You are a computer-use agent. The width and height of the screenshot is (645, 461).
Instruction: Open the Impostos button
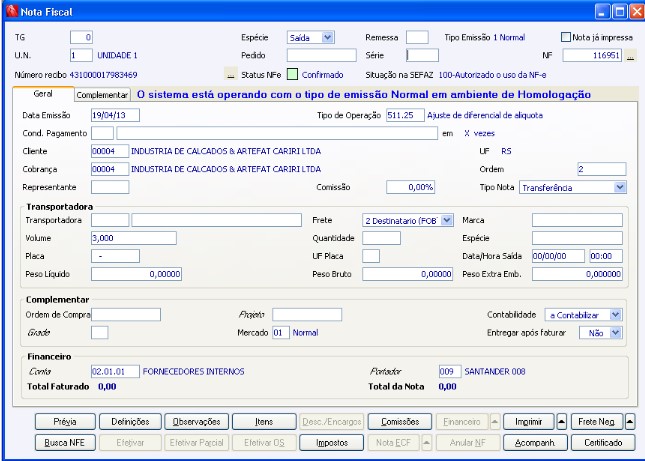pyautogui.click(x=332, y=442)
